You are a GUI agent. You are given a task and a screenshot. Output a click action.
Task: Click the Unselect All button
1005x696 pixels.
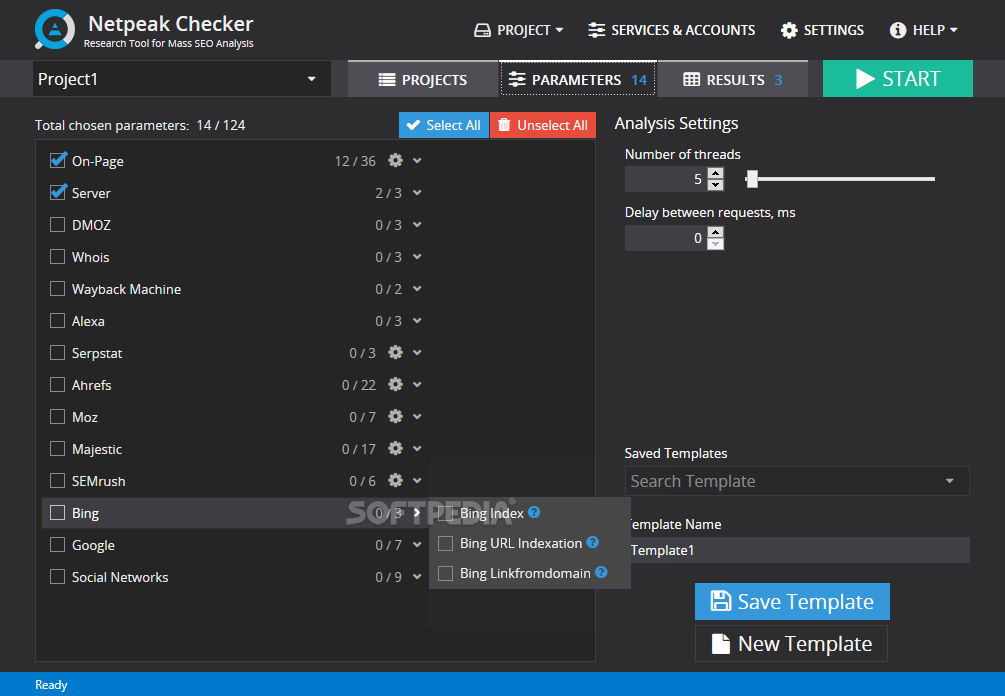pyautogui.click(x=543, y=125)
